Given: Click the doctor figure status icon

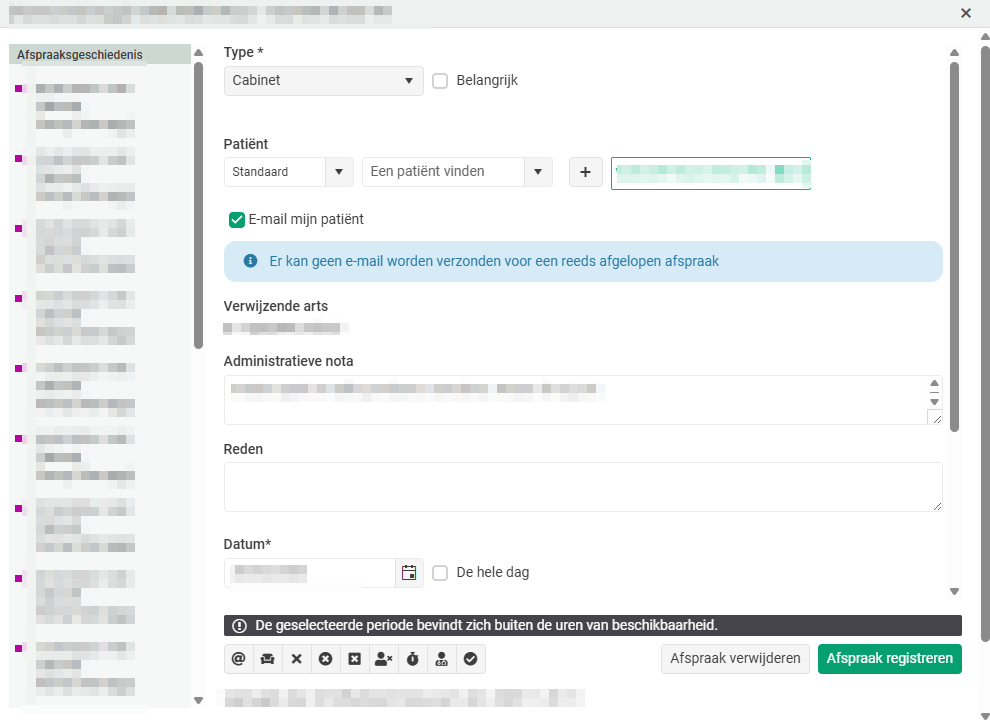Looking at the screenshot, I should (441, 659).
